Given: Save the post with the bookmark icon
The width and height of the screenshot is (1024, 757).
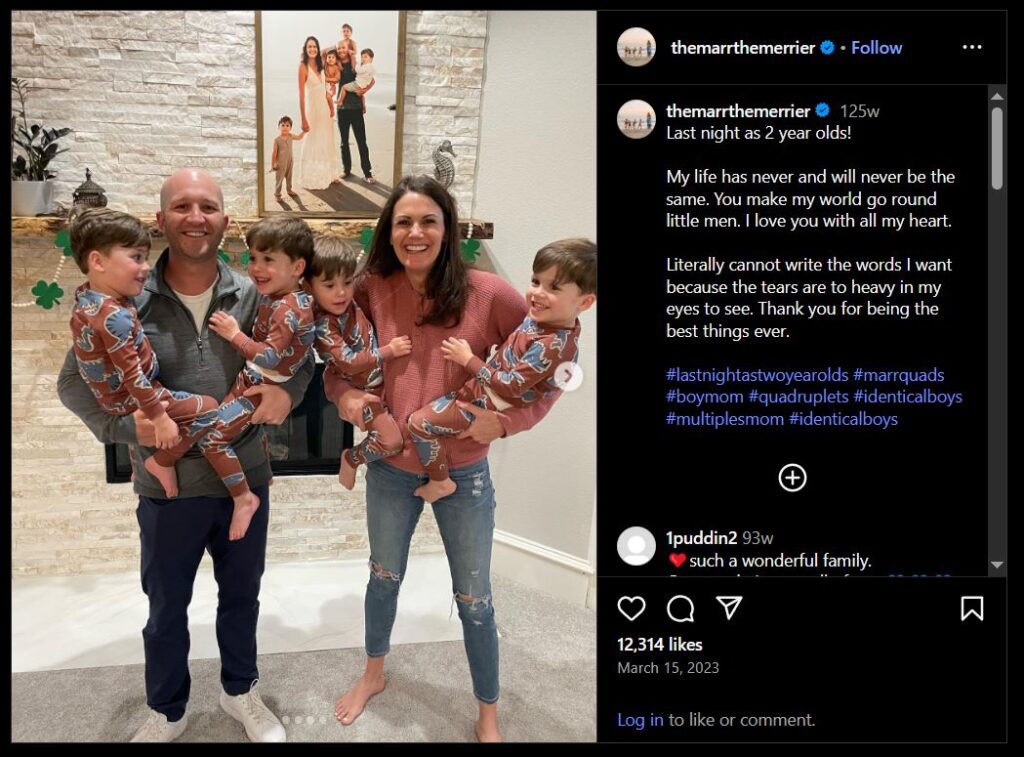Looking at the screenshot, I should pyautogui.click(x=972, y=608).
